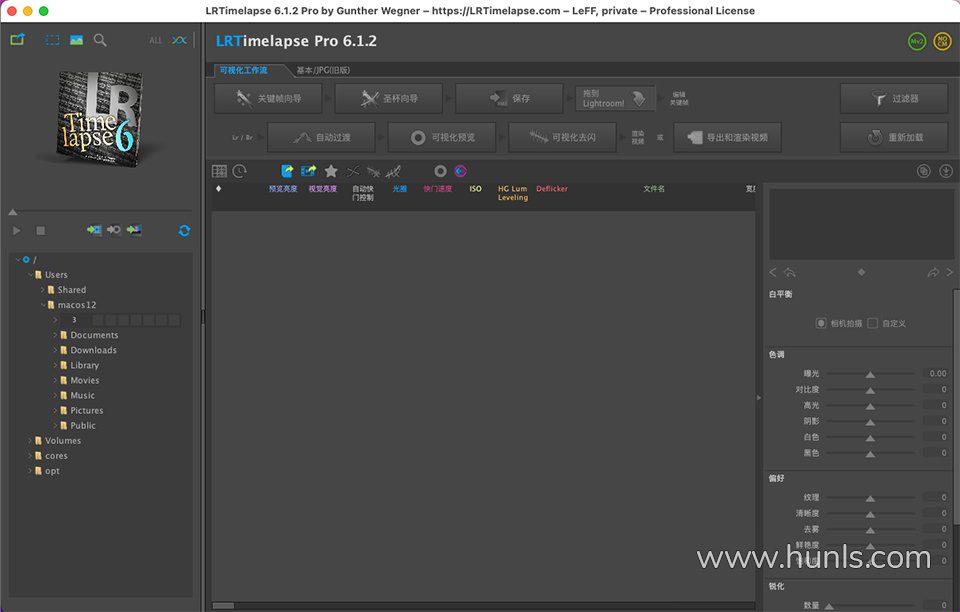Screen dimensions: 960x612
Task: Expand the Documents folder
Action: pyautogui.click(x=55, y=335)
